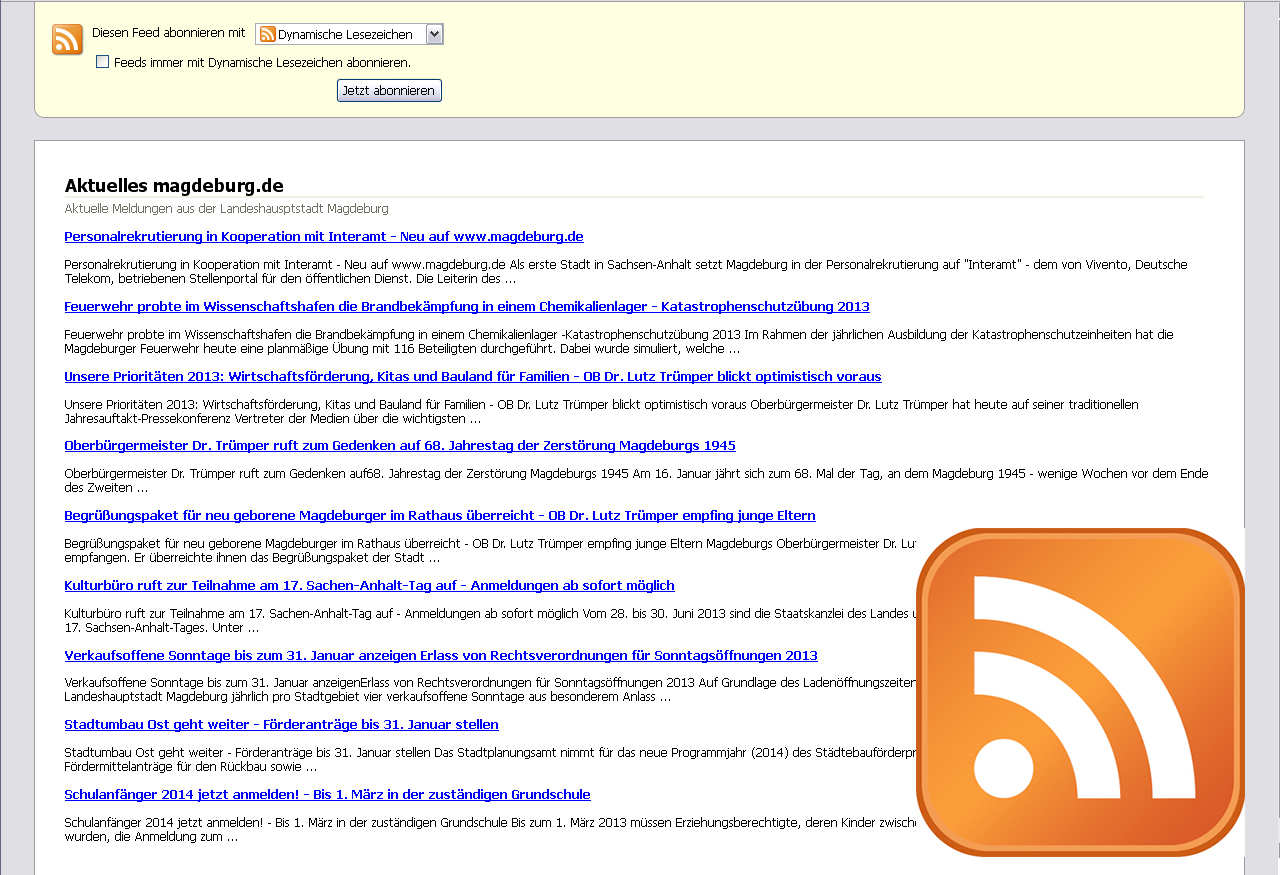The width and height of the screenshot is (1280, 875).
Task: Open Personalrekrutierung in Kooperation mit Interamt link
Action: pos(324,237)
